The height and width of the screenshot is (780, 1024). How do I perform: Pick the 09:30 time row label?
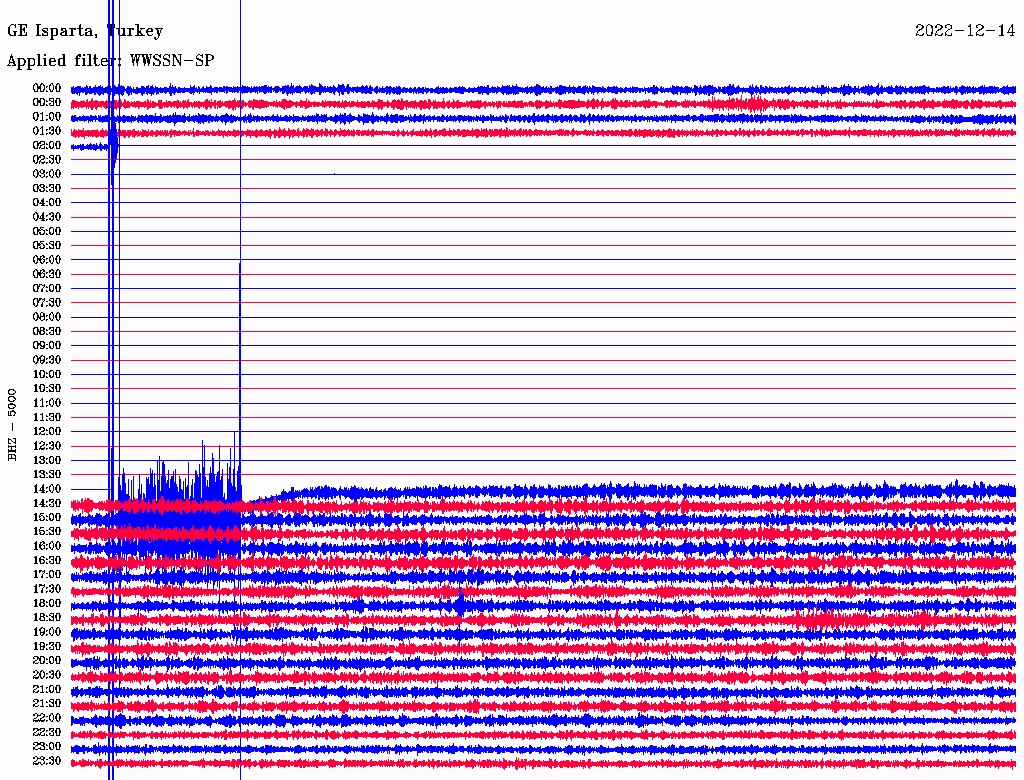pos(47,360)
